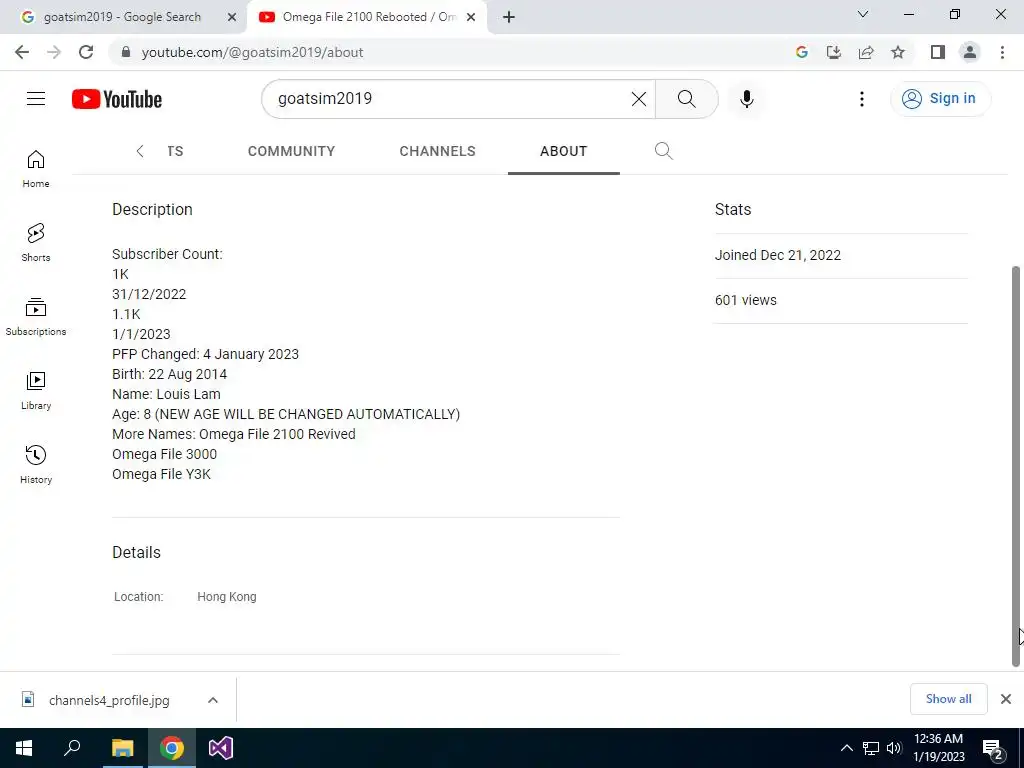The image size is (1024, 768).
Task: Click the address bar URL
Action: click(x=252, y=52)
